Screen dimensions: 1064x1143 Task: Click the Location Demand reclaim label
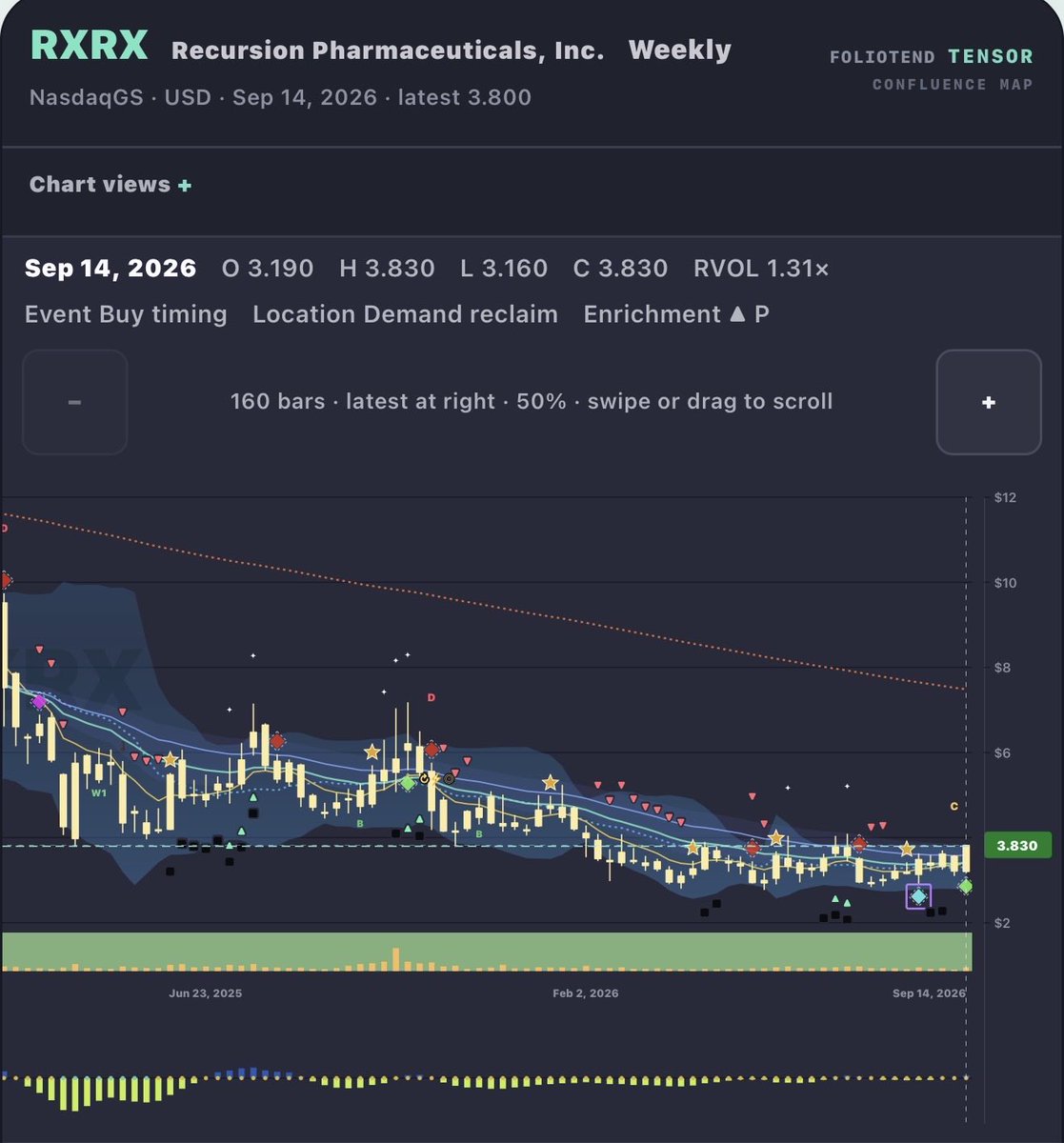(405, 314)
